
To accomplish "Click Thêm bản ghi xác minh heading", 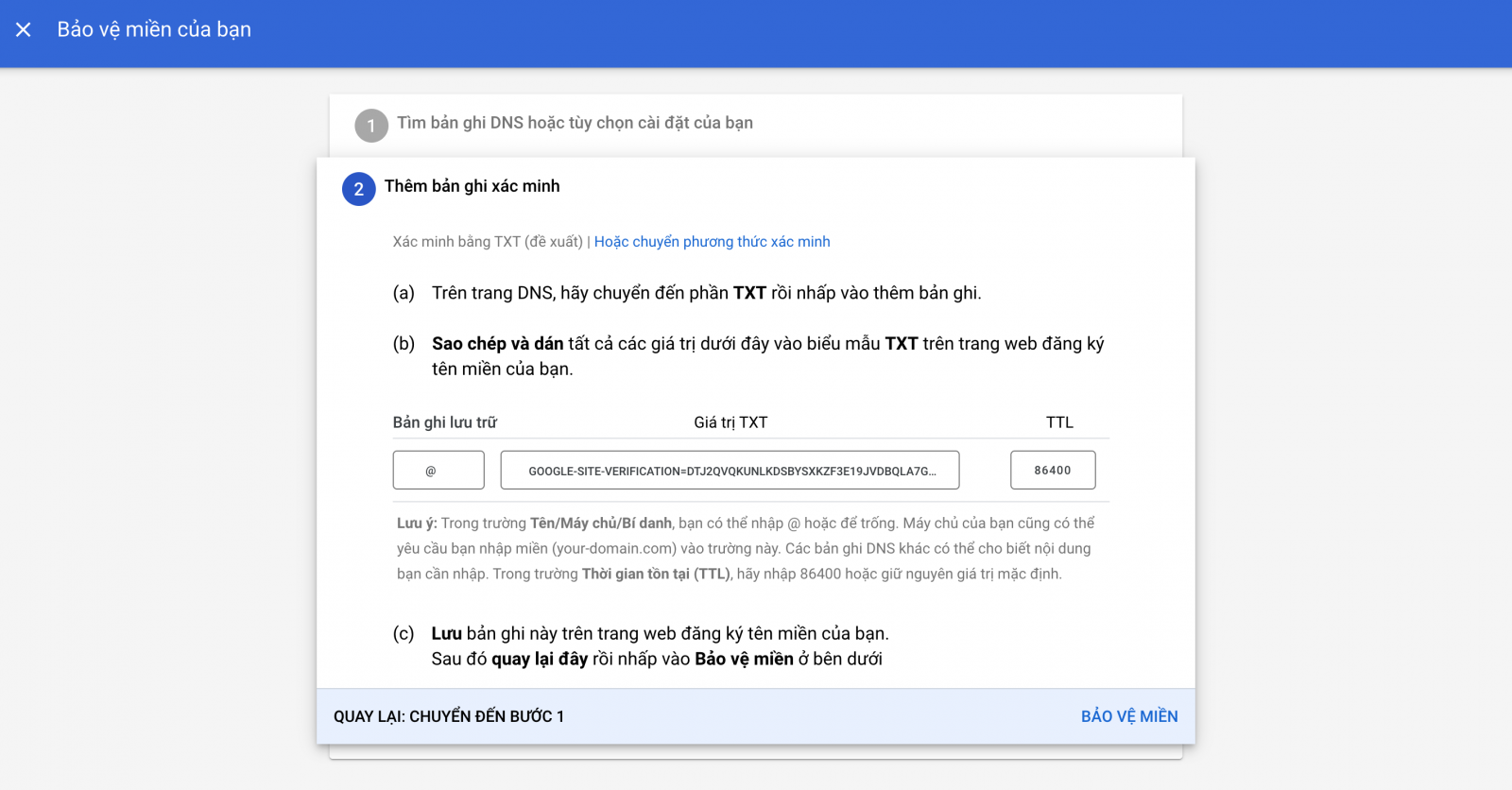I will click(x=472, y=186).
